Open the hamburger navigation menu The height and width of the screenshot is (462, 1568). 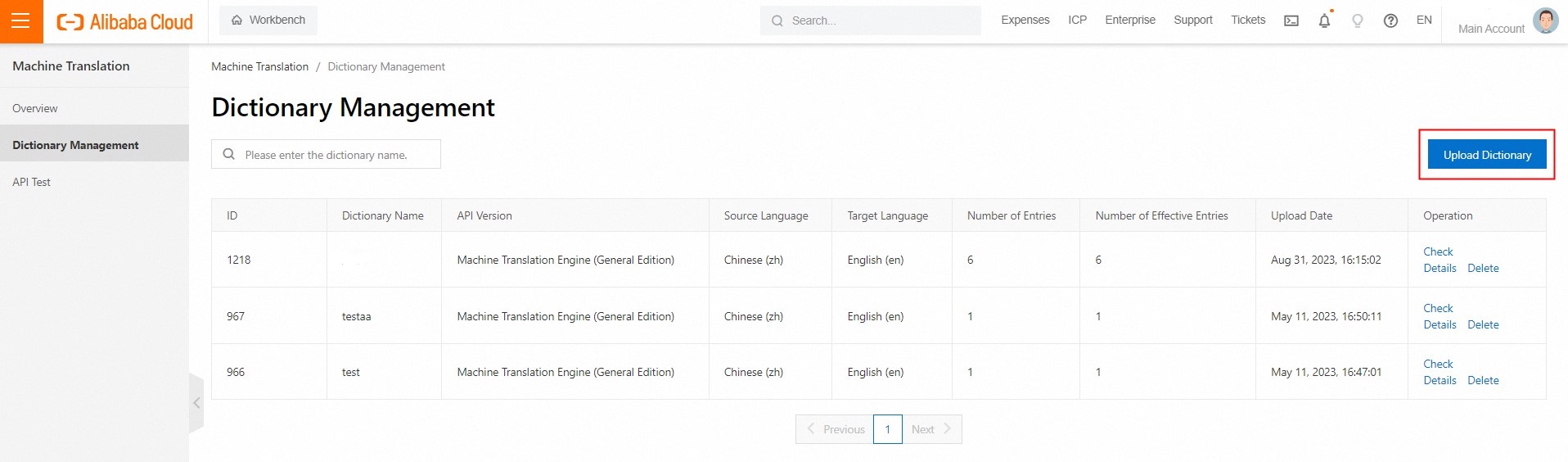pos(20,21)
